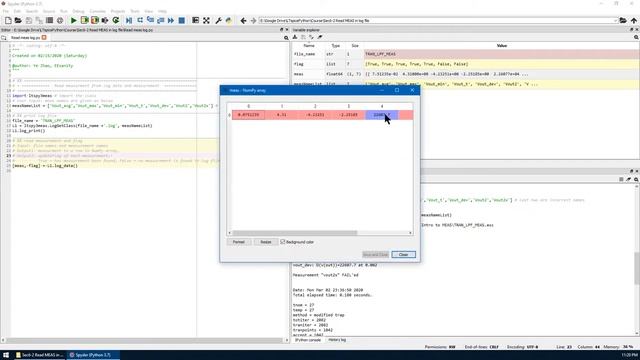Open Debug menu
Image resolution: width=640 pixels, height=360 pixels.
78,11
